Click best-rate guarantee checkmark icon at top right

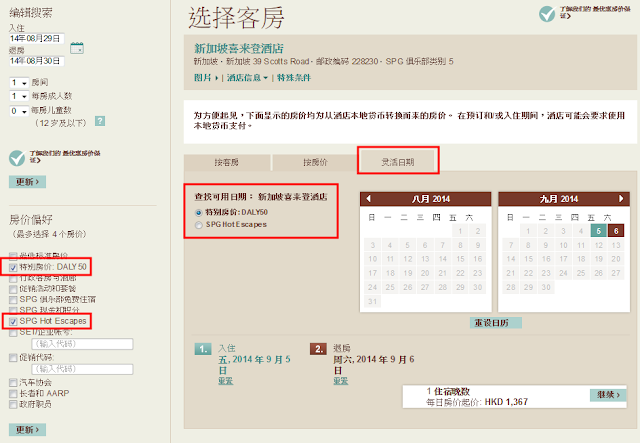pos(547,14)
